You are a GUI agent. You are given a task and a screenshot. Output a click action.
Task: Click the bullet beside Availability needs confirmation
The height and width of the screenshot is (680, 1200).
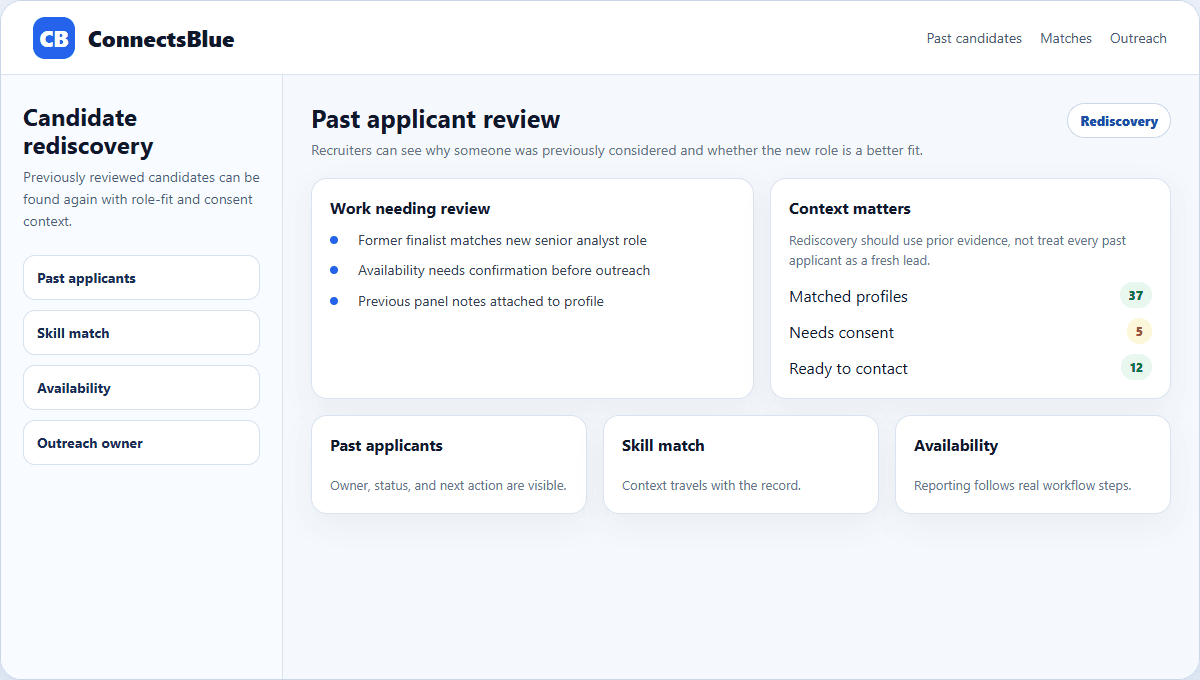point(334,270)
